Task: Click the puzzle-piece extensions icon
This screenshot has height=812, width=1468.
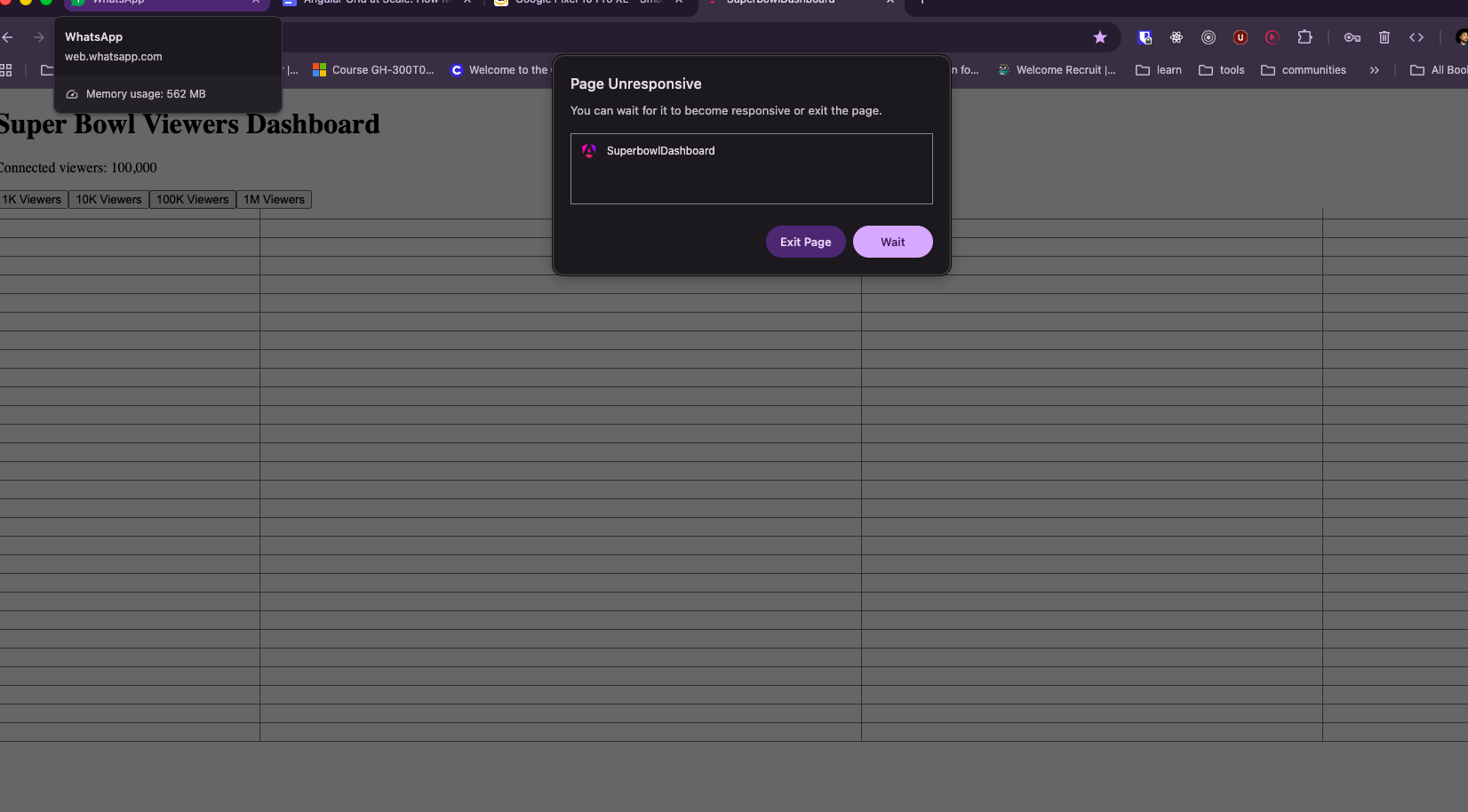Action: click(x=1304, y=37)
